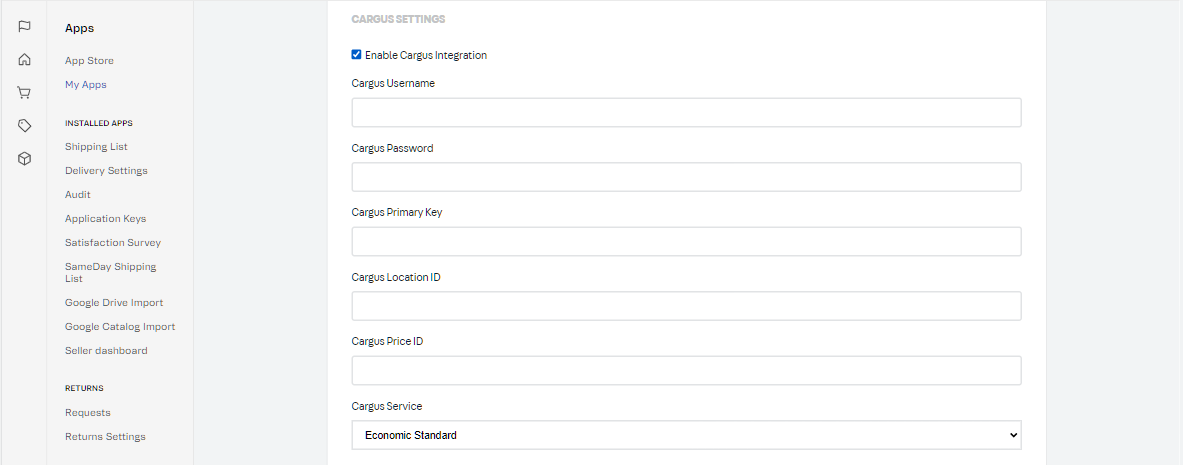Image resolution: width=1183 pixels, height=465 pixels.
Task: Click the flag icon in left rail
Action: (25, 26)
